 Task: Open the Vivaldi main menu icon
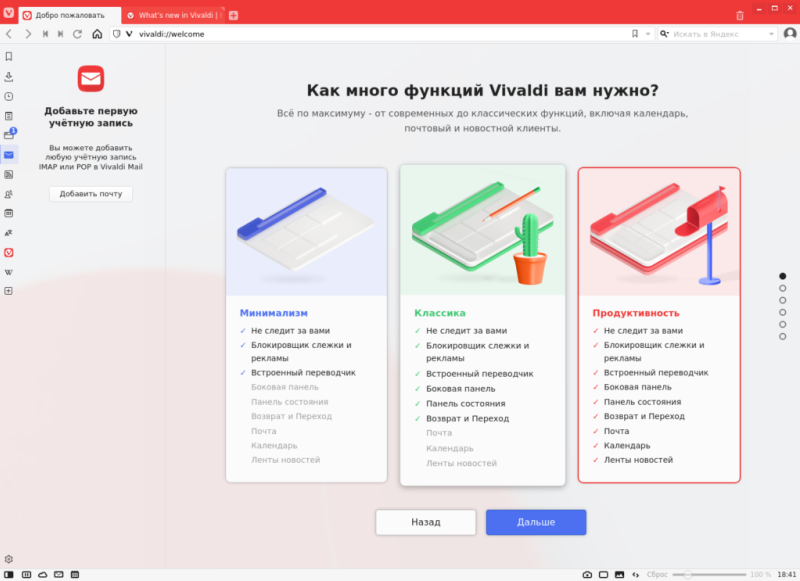pyautogui.click(x=9, y=12)
